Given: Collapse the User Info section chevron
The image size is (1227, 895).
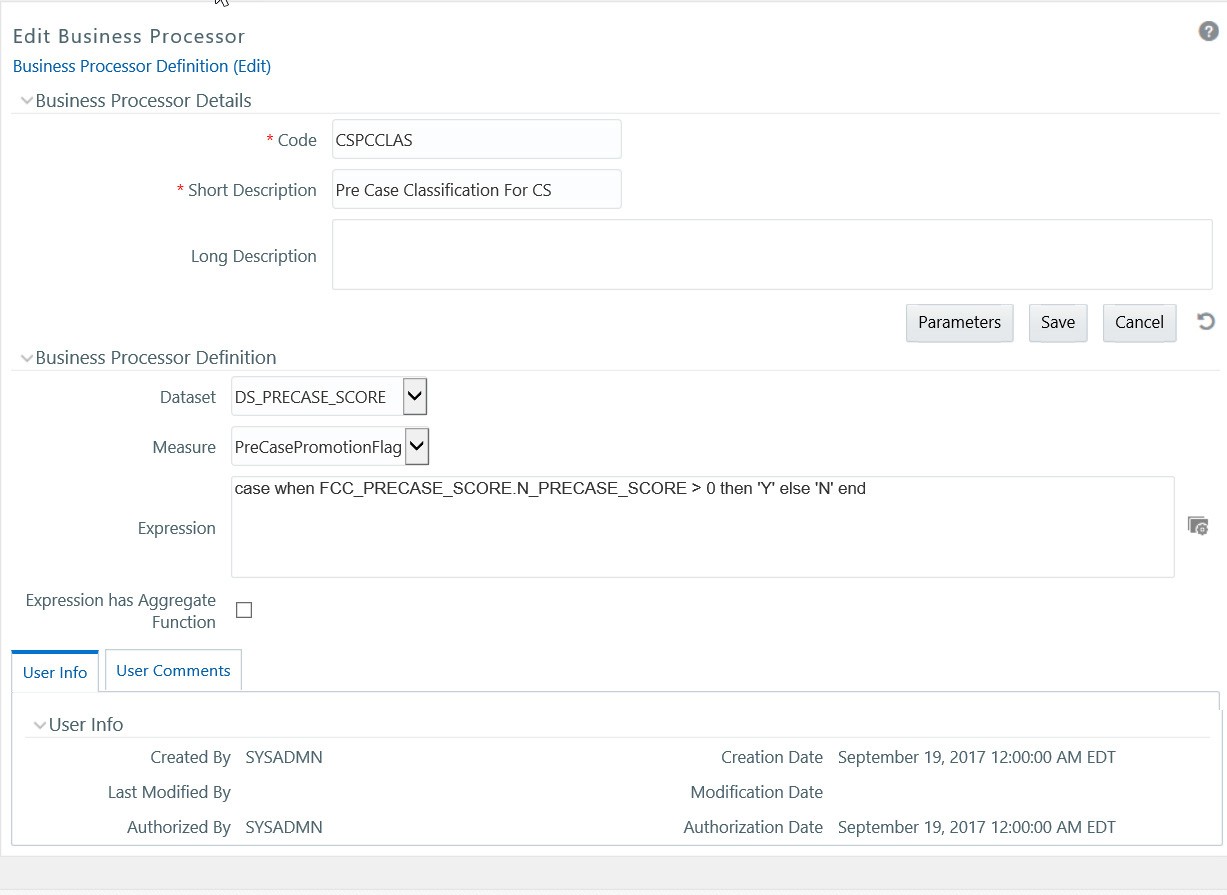Looking at the screenshot, I should [x=40, y=724].
